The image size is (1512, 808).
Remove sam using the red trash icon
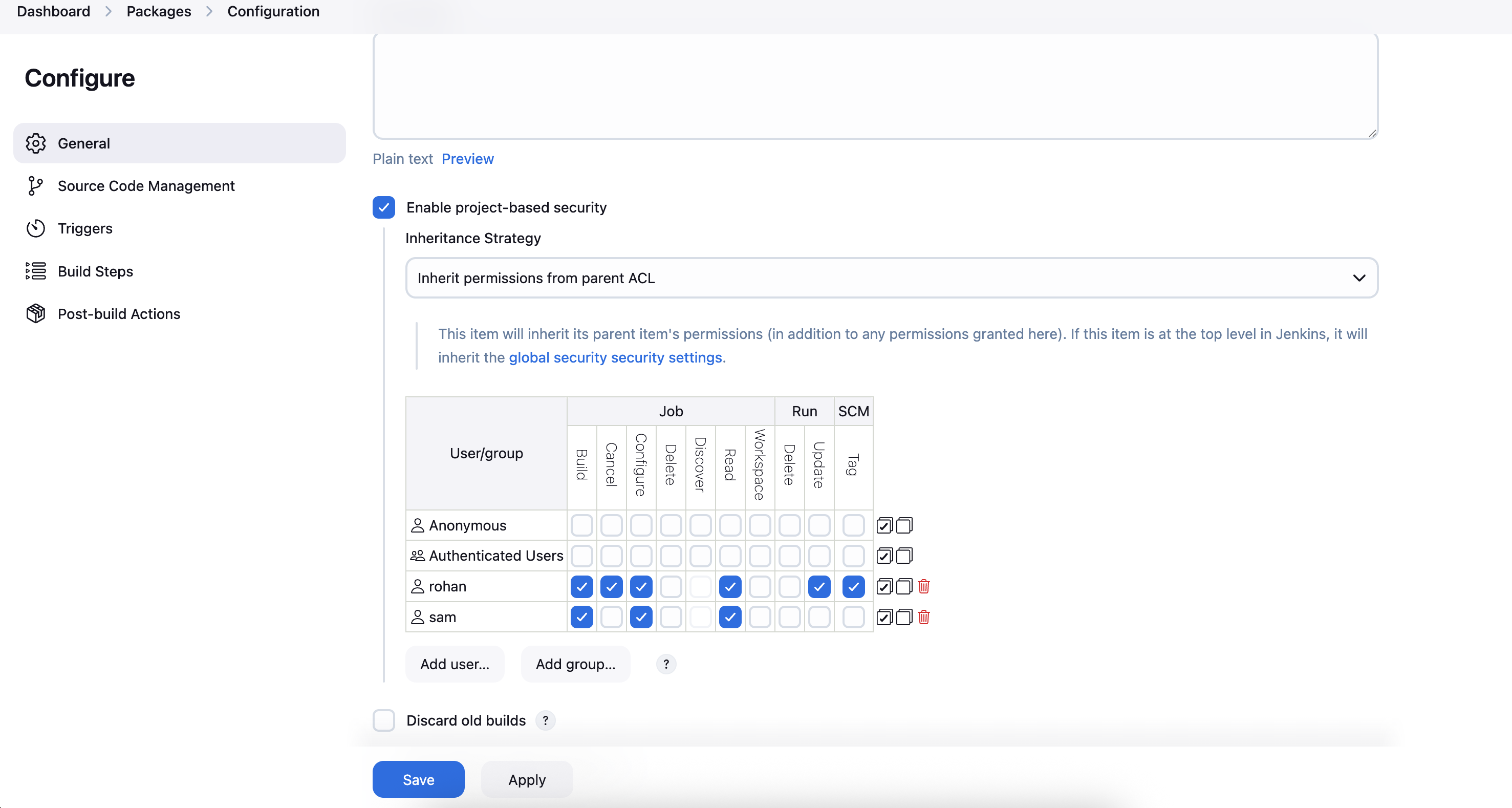coord(923,617)
